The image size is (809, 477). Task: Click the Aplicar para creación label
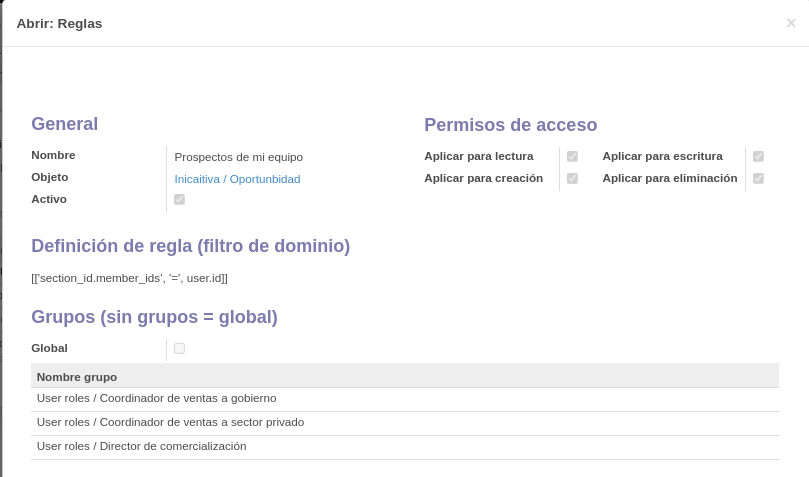tap(483, 178)
